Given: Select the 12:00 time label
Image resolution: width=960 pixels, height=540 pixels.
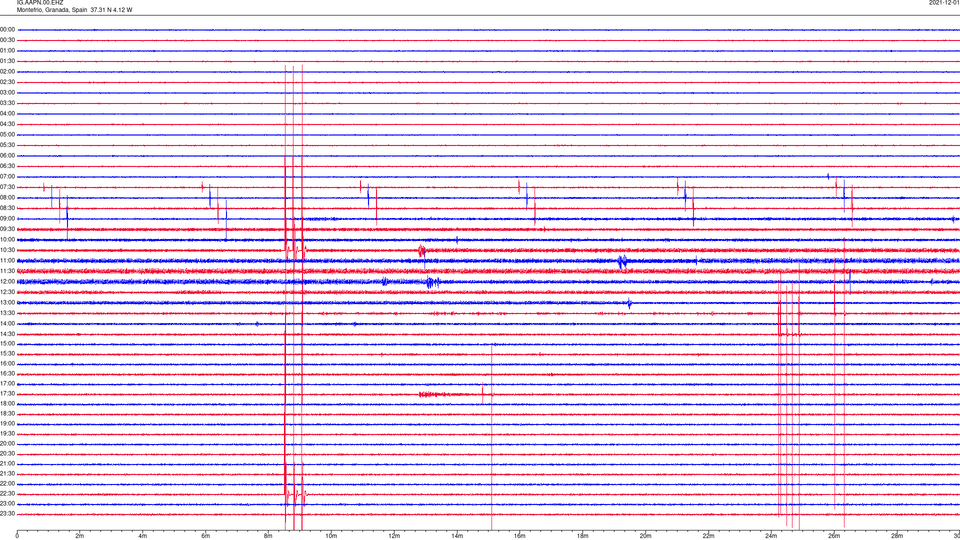Looking at the screenshot, I should click(x=7, y=281).
